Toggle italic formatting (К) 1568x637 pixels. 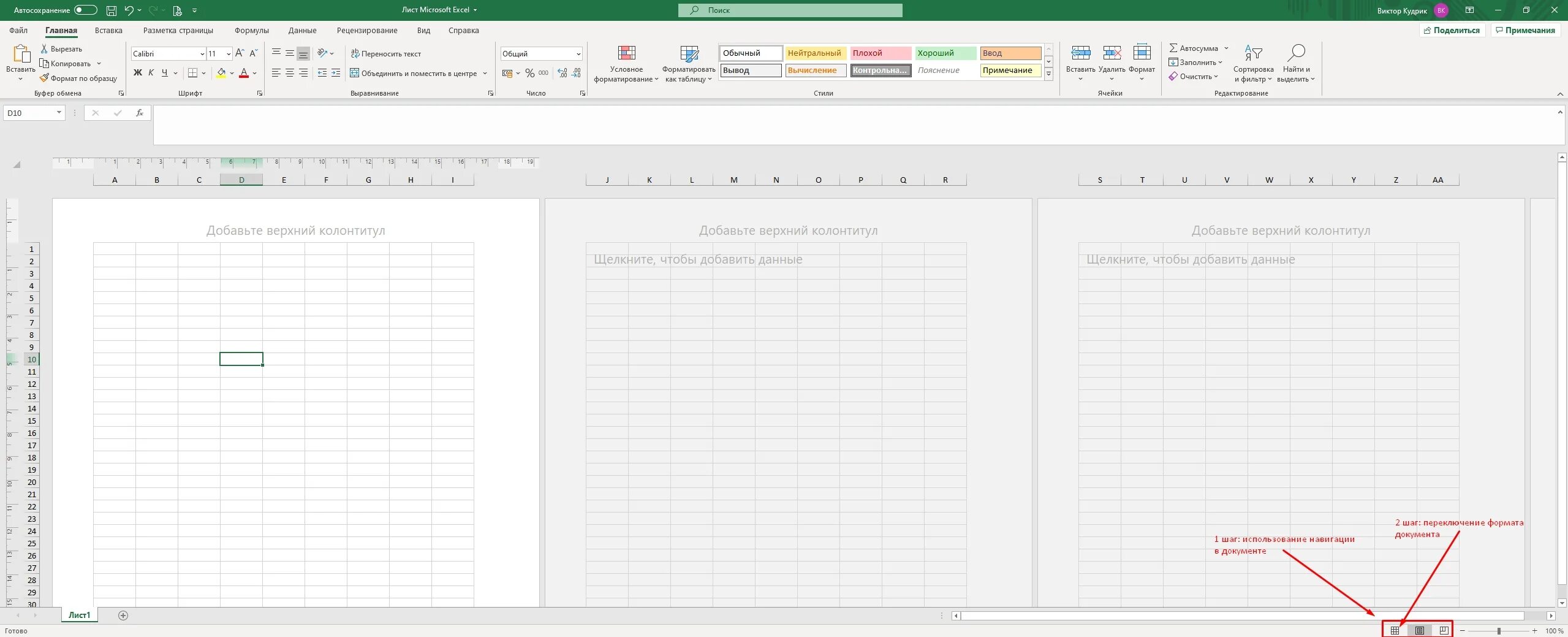(x=151, y=73)
